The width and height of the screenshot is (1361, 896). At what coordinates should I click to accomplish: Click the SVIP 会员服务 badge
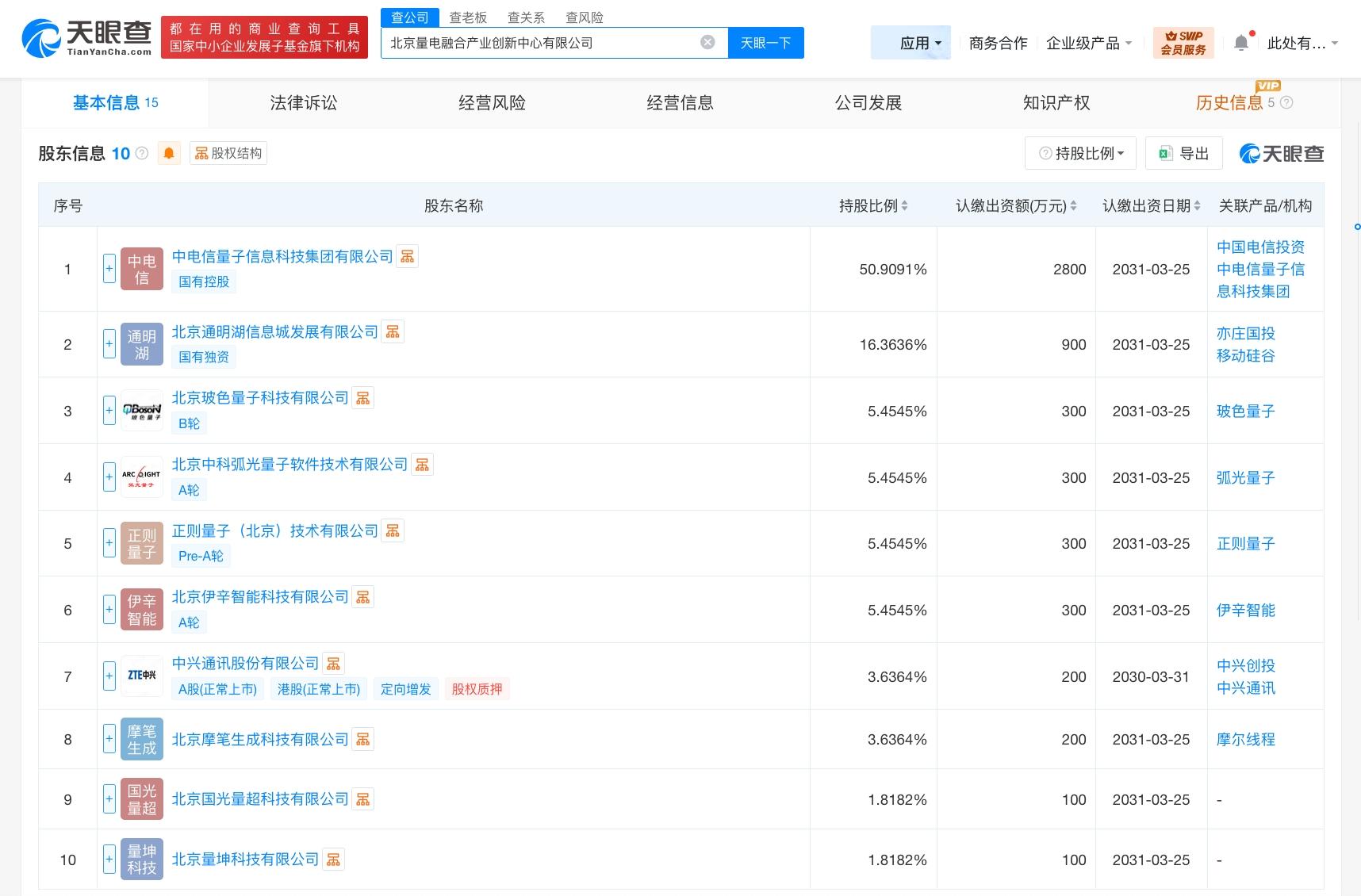pos(1183,43)
